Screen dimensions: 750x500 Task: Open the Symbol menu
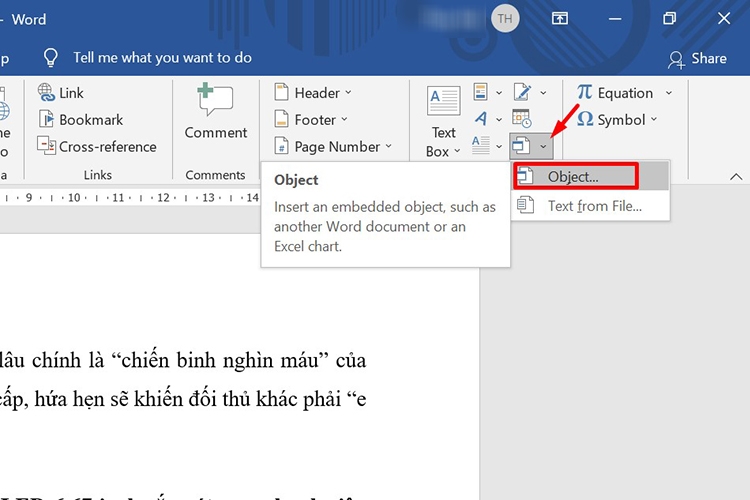[x=617, y=120]
